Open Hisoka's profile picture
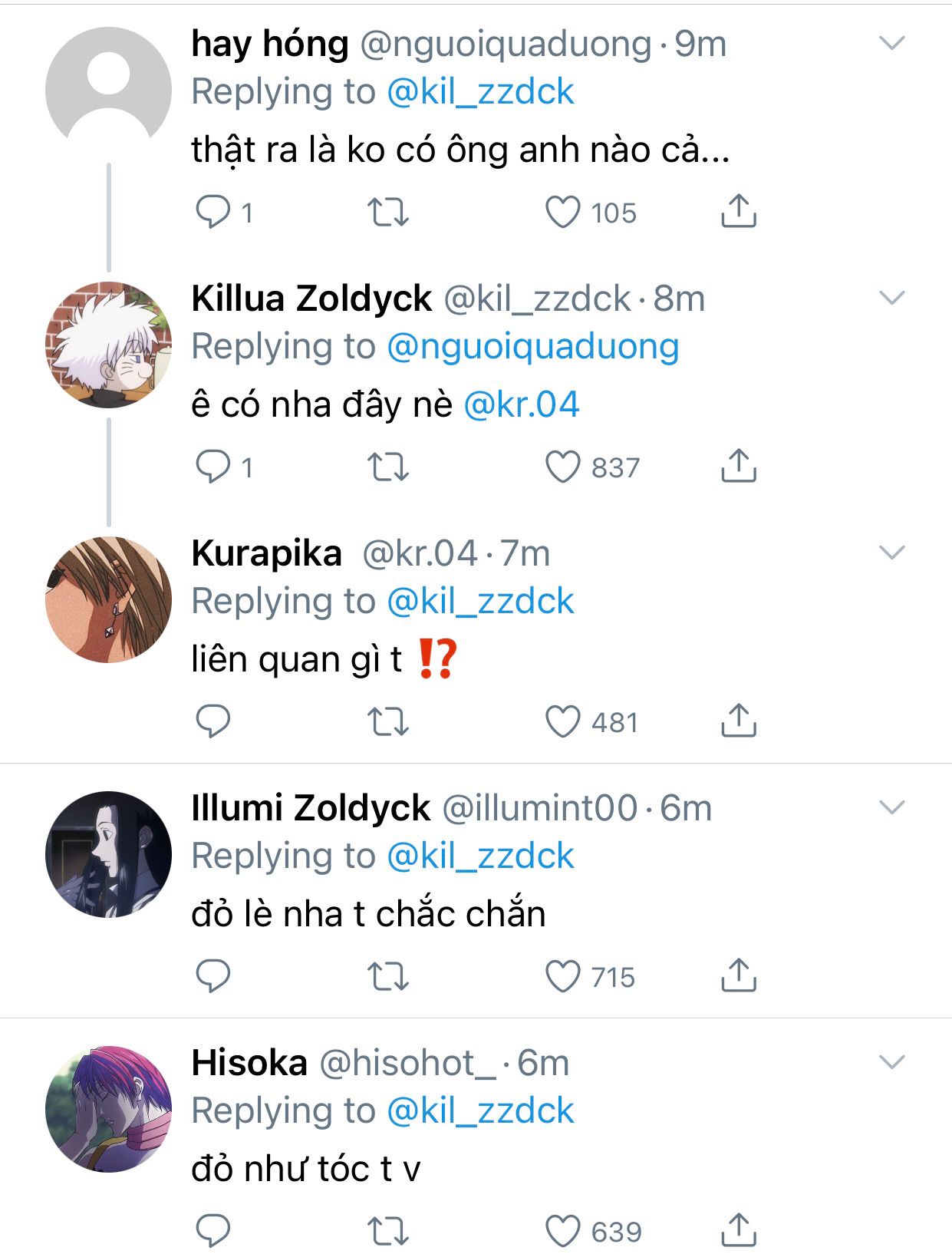This screenshot has width=952, height=1254. click(x=108, y=1109)
